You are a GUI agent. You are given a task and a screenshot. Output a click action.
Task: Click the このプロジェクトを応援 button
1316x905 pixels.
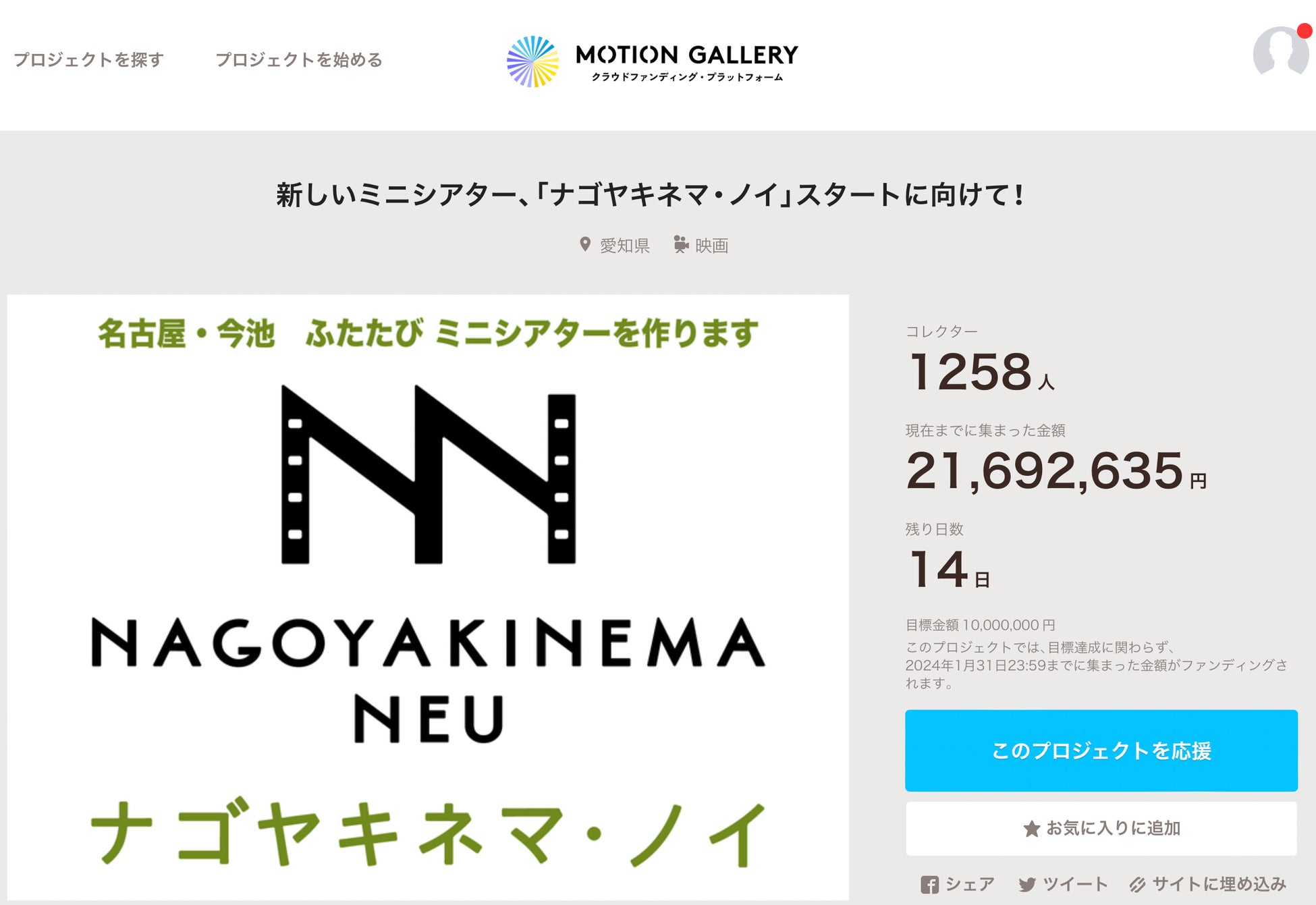click(x=1101, y=750)
